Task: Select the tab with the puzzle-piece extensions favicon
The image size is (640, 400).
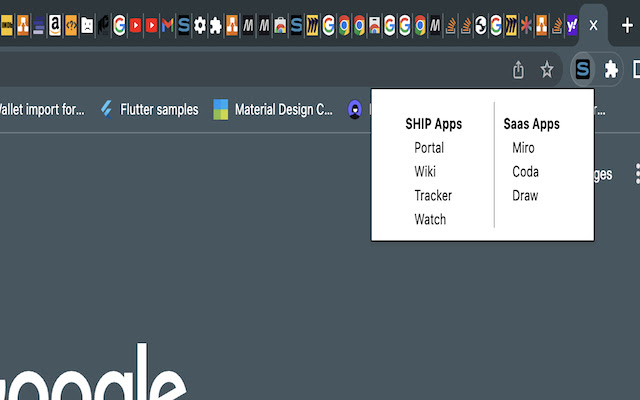Action: tap(216, 26)
